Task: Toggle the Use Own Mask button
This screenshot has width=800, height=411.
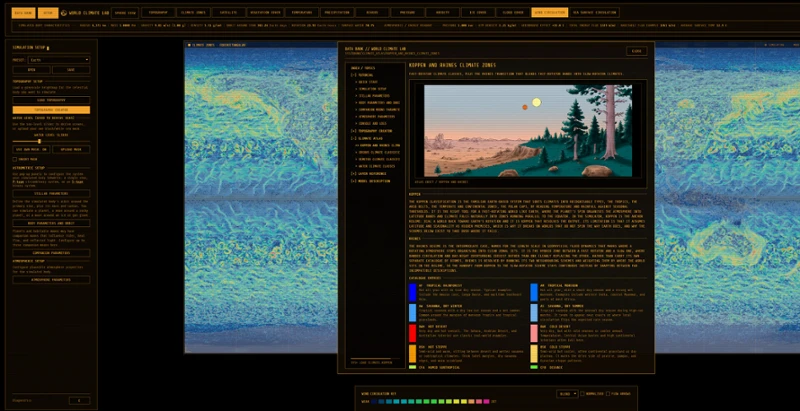Action: point(31,149)
